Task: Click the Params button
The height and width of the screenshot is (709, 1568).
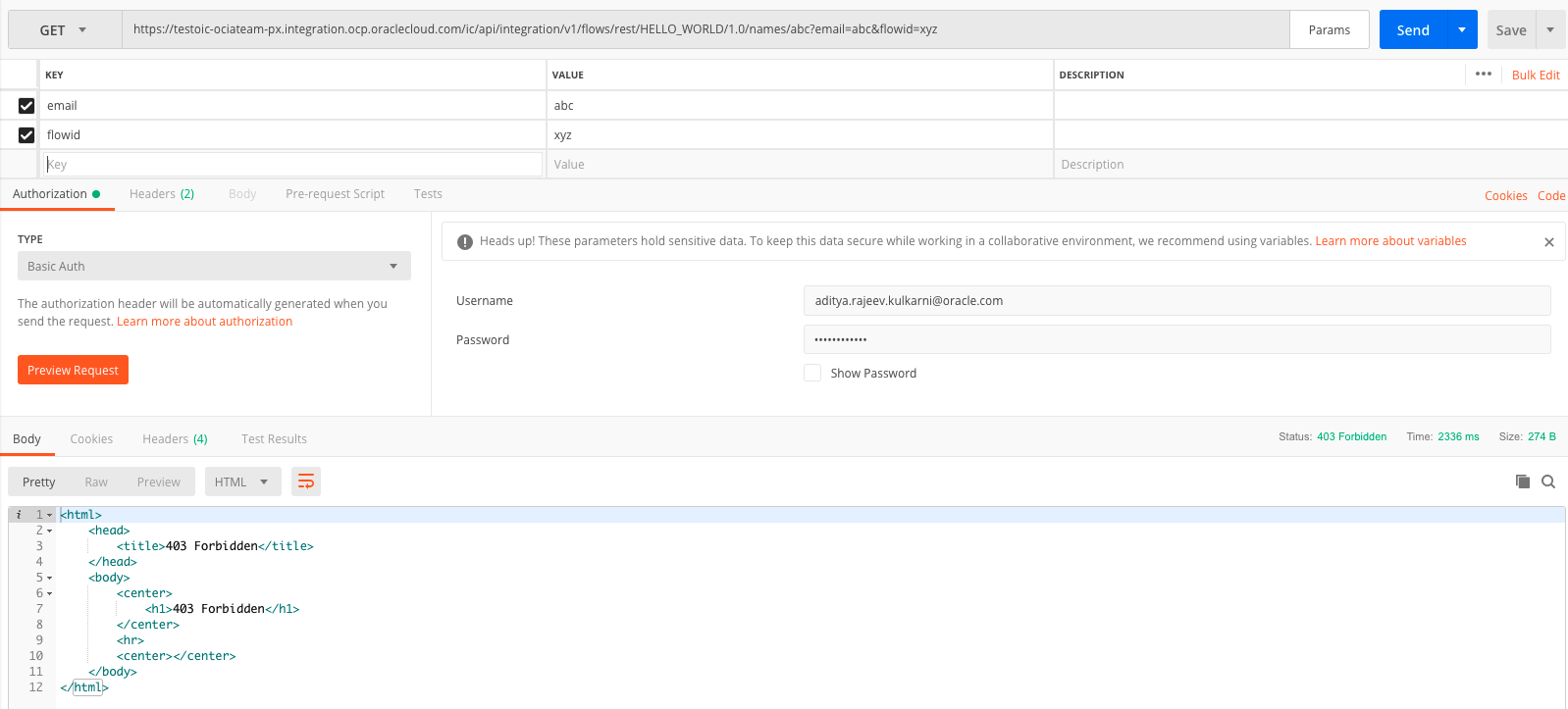Action: pos(1330,30)
